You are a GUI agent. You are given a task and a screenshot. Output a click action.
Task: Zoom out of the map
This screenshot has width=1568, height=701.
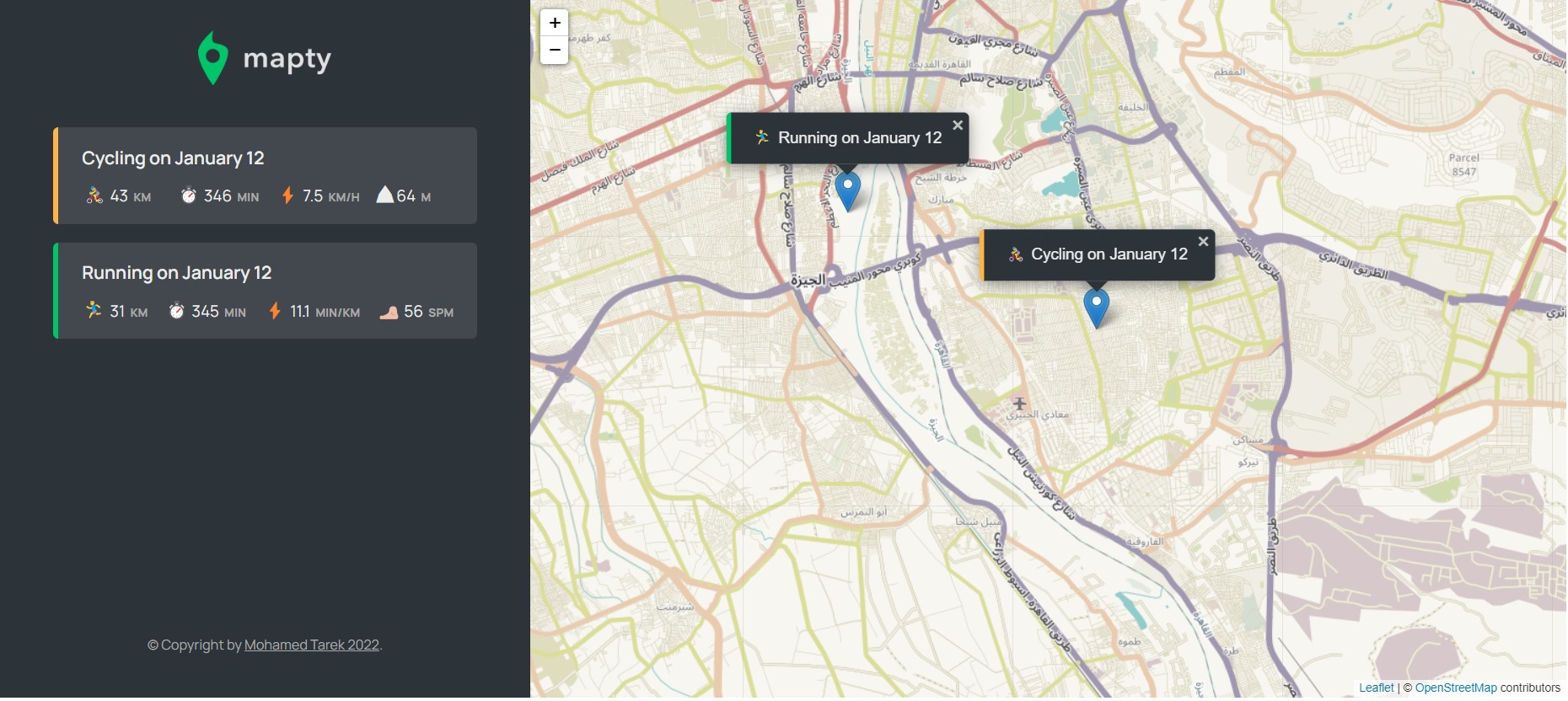click(554, 50)
